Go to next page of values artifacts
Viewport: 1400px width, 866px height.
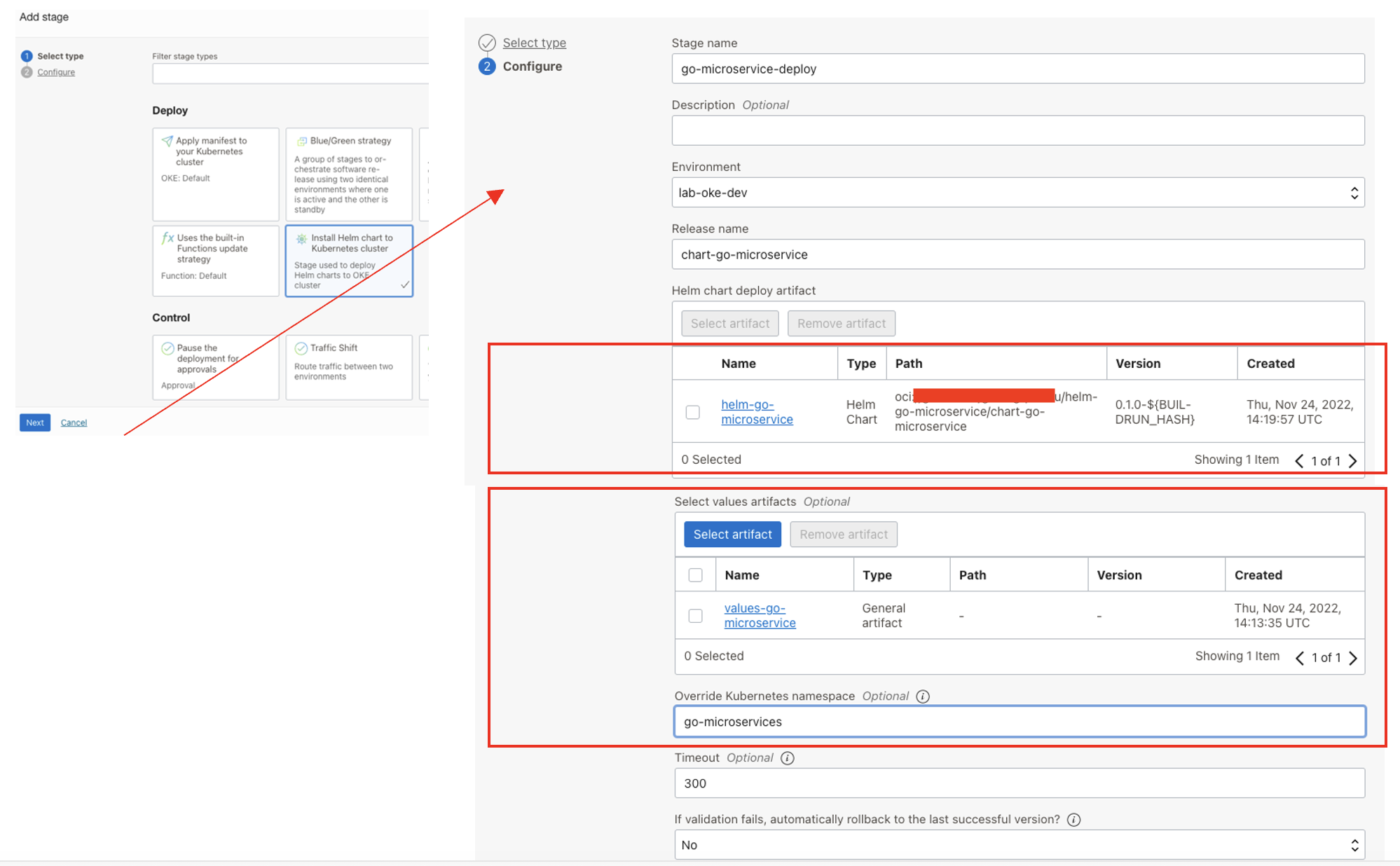pyautogui.click(x=1353, y=658)
